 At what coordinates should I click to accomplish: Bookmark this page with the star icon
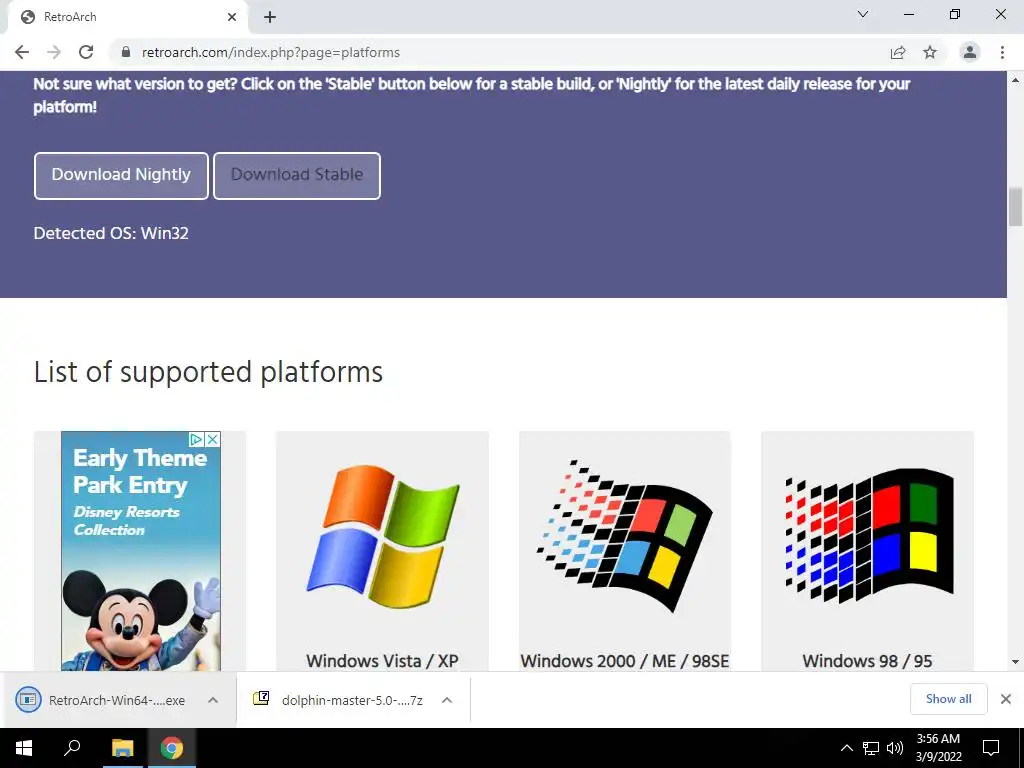(930, 52)
